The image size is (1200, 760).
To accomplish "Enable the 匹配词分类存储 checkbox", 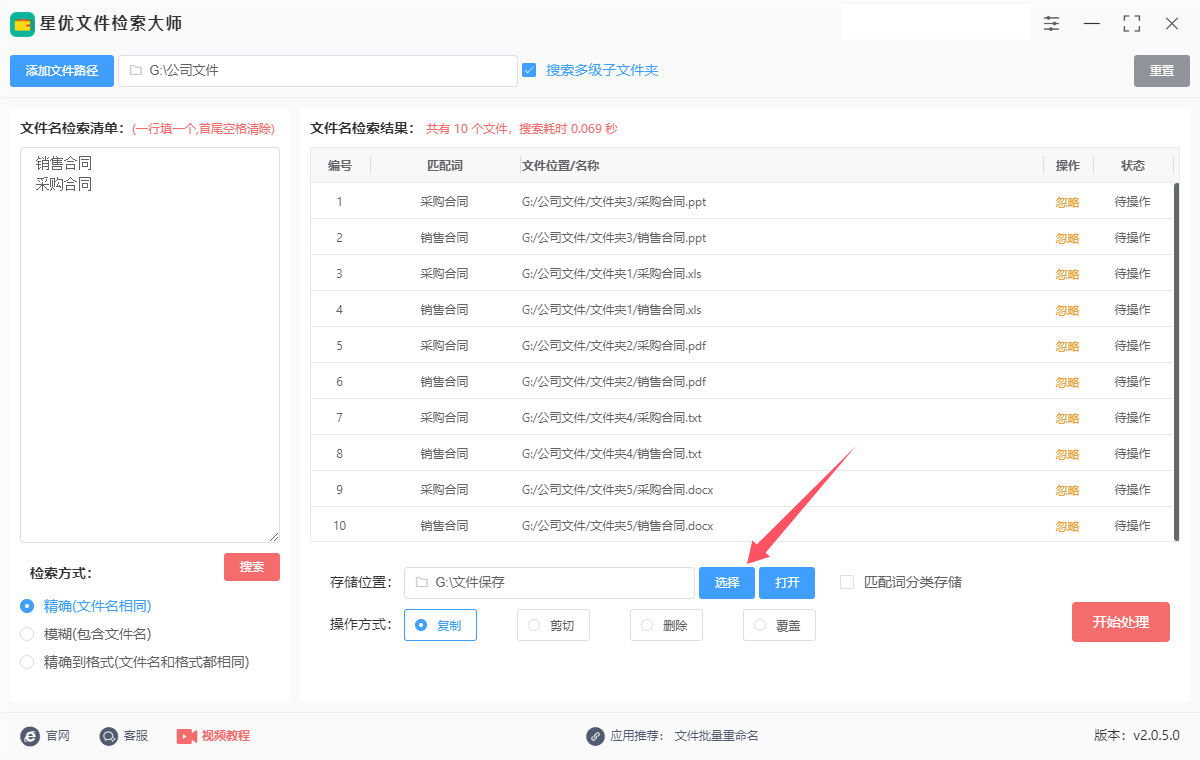I will (x=847, y=582).
